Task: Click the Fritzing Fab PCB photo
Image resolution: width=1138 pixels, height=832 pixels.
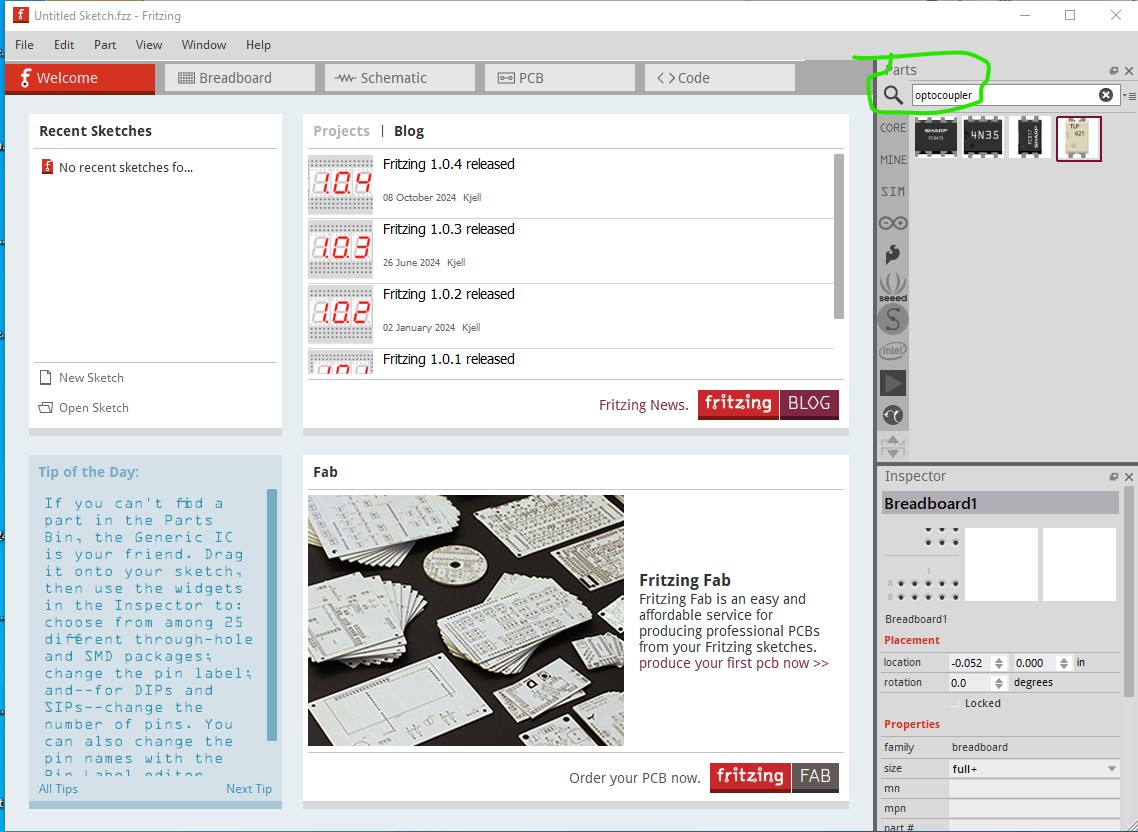Action: pos(465,621)
